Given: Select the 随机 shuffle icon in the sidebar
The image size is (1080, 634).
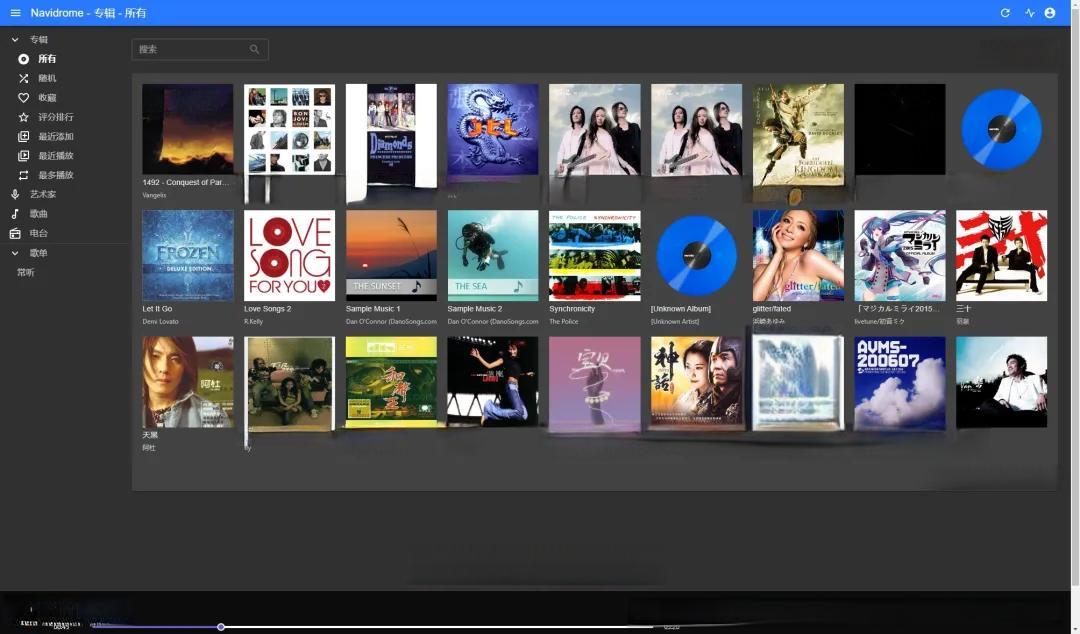Looking at the screenshot, I should click(23, 79).
